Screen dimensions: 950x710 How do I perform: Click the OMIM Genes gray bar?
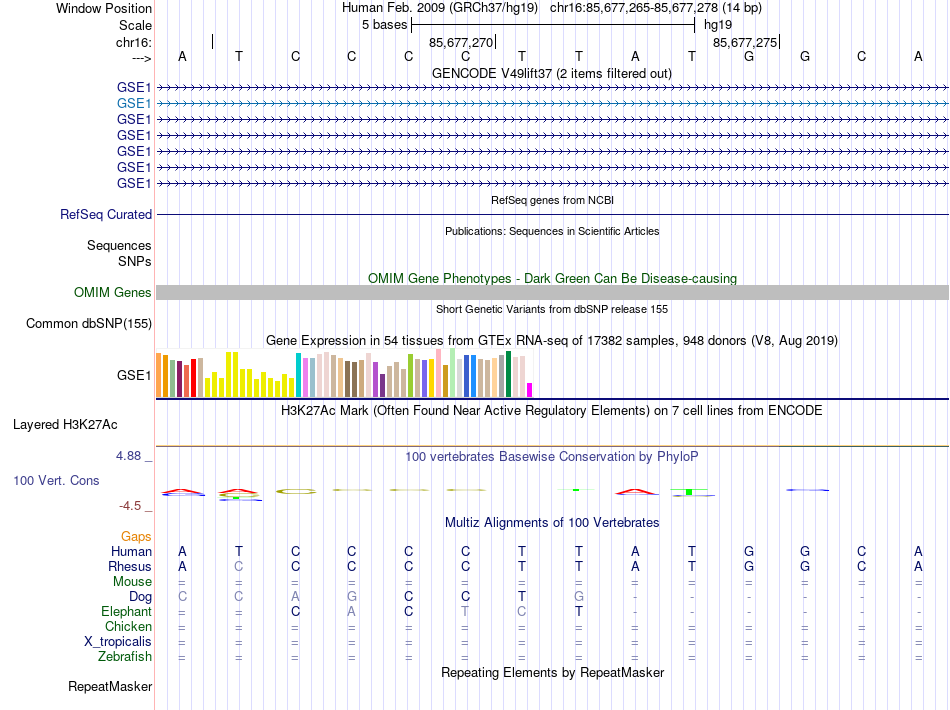coord(552,293)
